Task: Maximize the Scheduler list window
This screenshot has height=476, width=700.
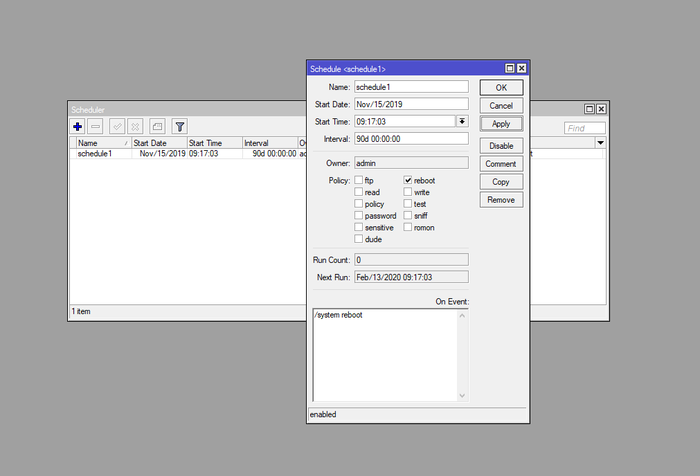Action: pyautogui.click(x=589, y=109)
